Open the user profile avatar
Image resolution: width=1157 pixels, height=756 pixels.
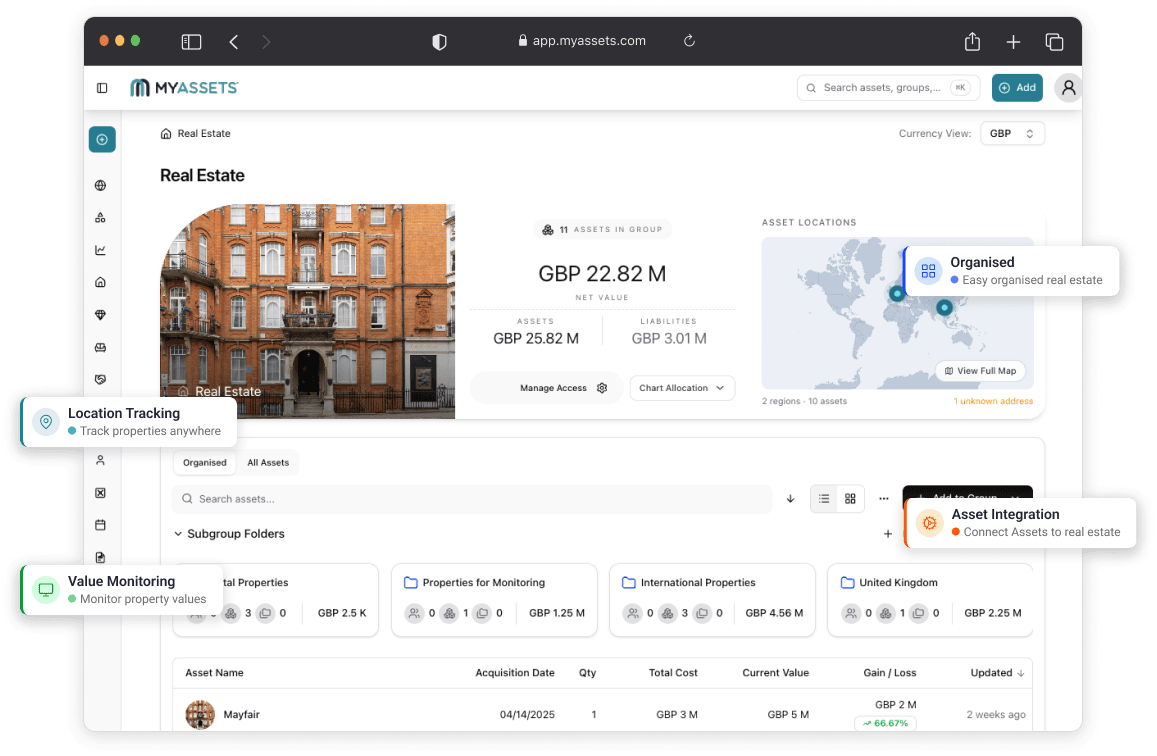pos(1068,88)
